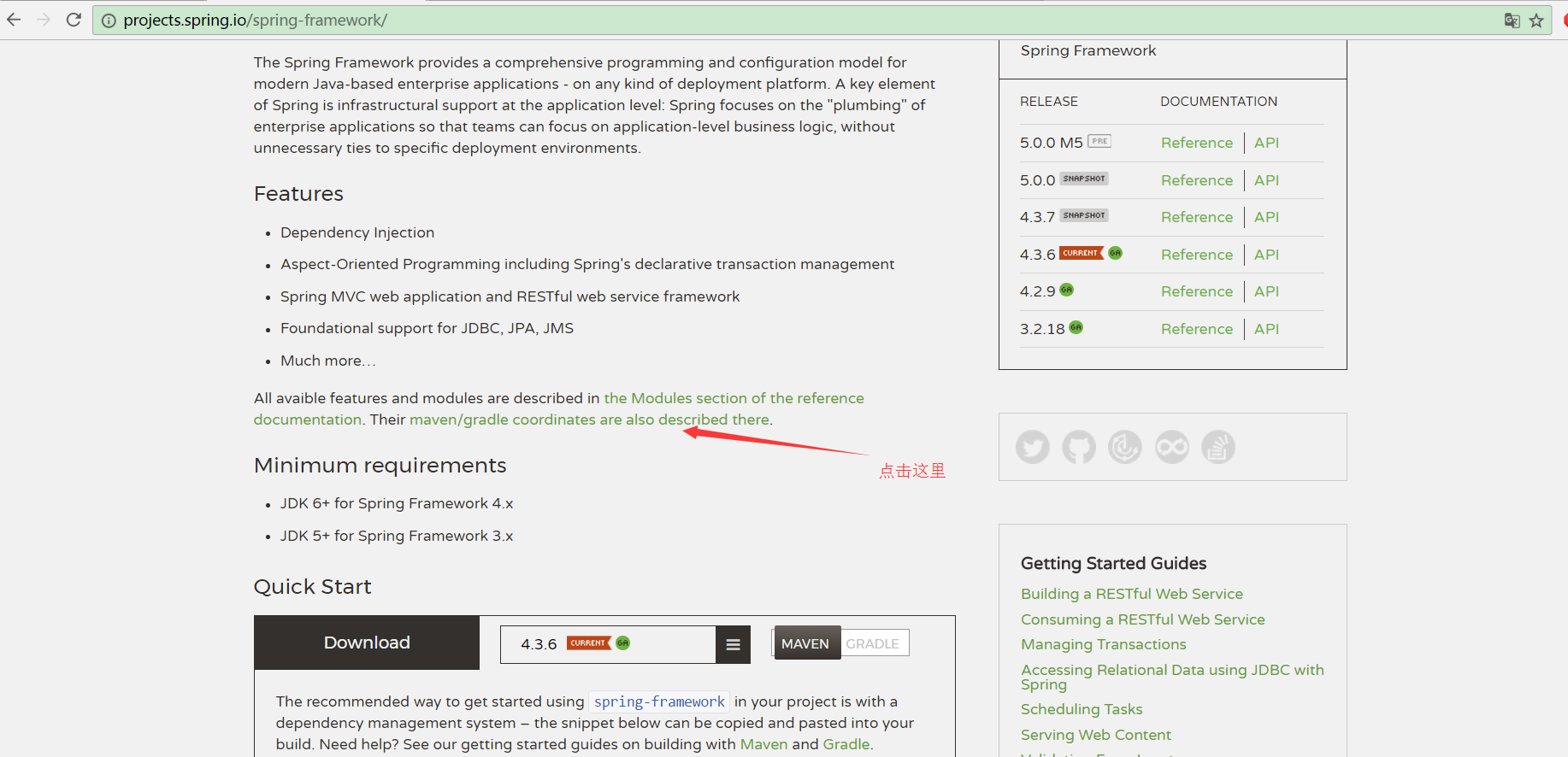The image size is (1568, 757).
Task: Open API docs for 4.2.9
Action: pyautogui.click(x=1266, y=291)
